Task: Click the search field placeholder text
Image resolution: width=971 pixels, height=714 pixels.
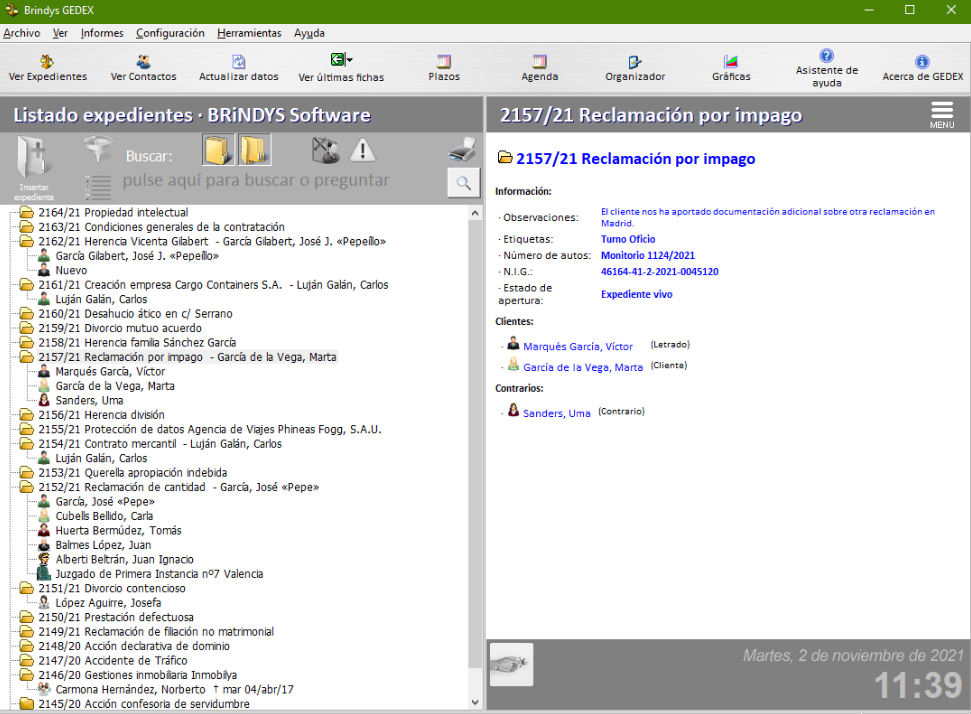Action: pyautogui.click(x=255, y=181)
